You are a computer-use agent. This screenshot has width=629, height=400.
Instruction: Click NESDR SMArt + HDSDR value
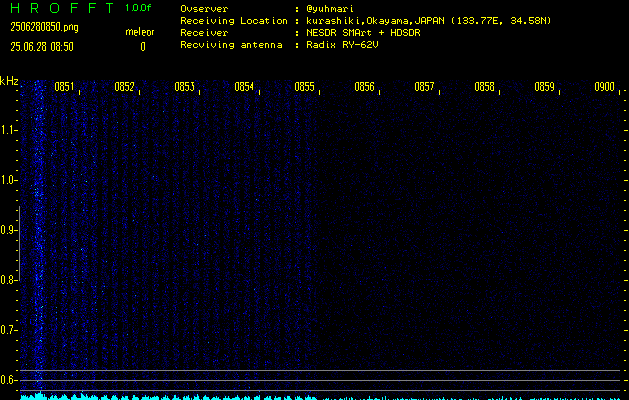click(x=363, y=32)
